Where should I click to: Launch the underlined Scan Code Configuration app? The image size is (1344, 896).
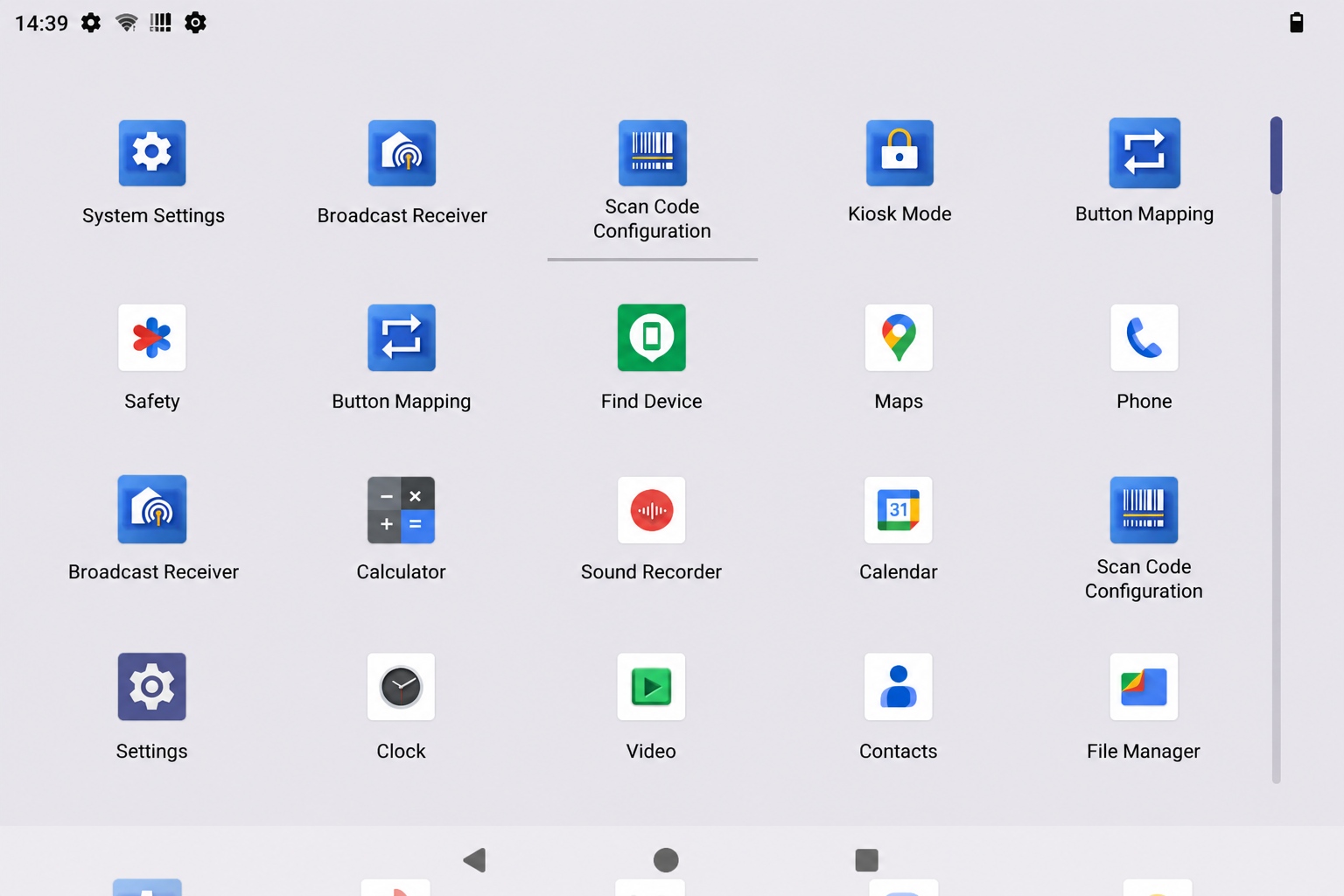pos(652,153)
